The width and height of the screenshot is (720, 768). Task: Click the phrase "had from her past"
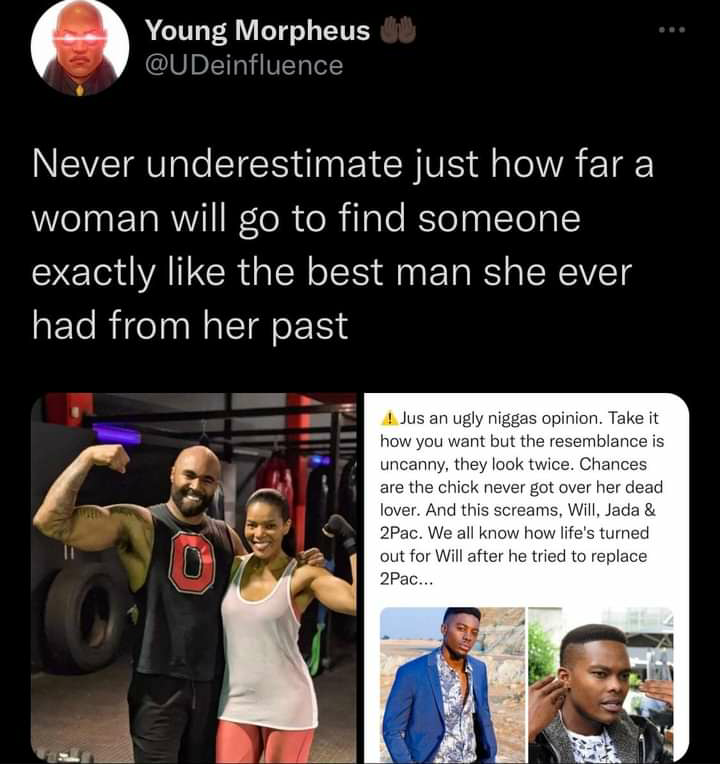tap(190, 326)
